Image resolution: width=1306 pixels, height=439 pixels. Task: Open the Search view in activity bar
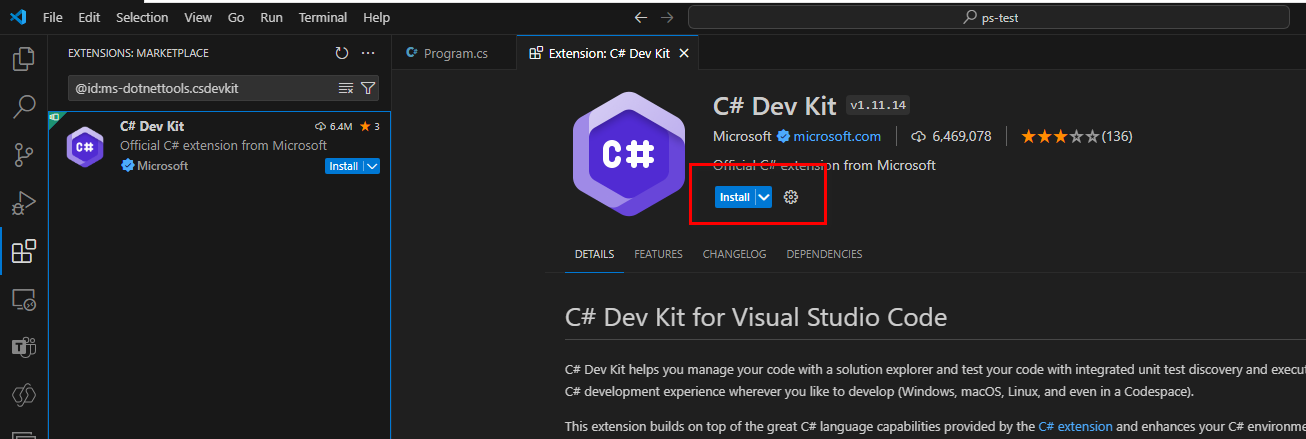tap(23, 106)
